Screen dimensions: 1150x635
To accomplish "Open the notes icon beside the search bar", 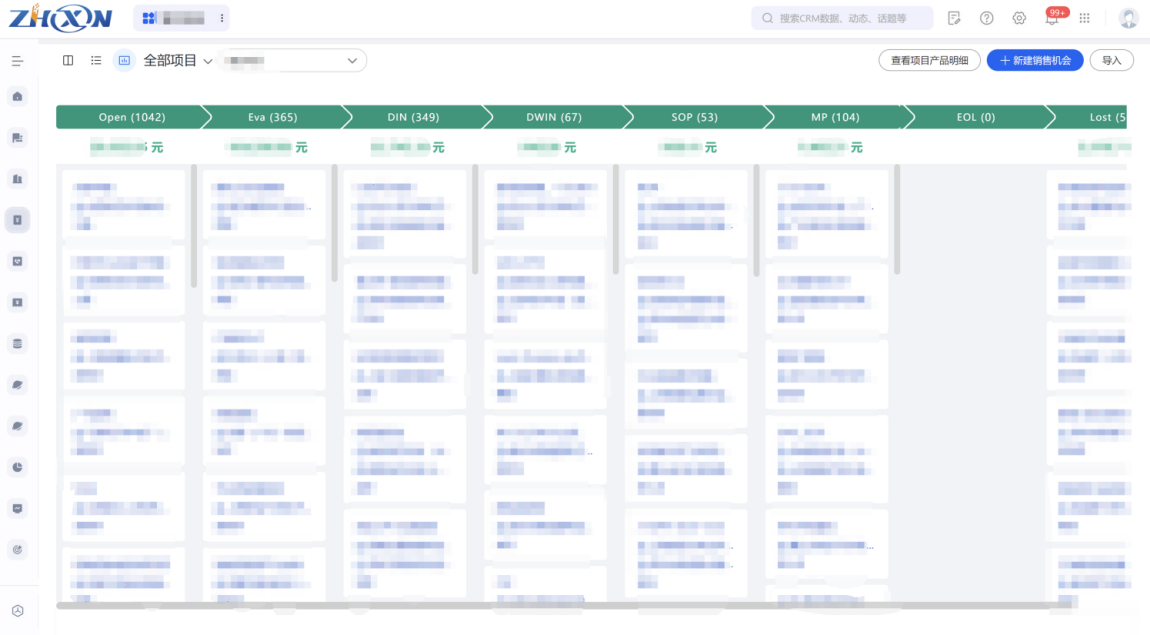I will pyautogui.click(x=953, y=18).
